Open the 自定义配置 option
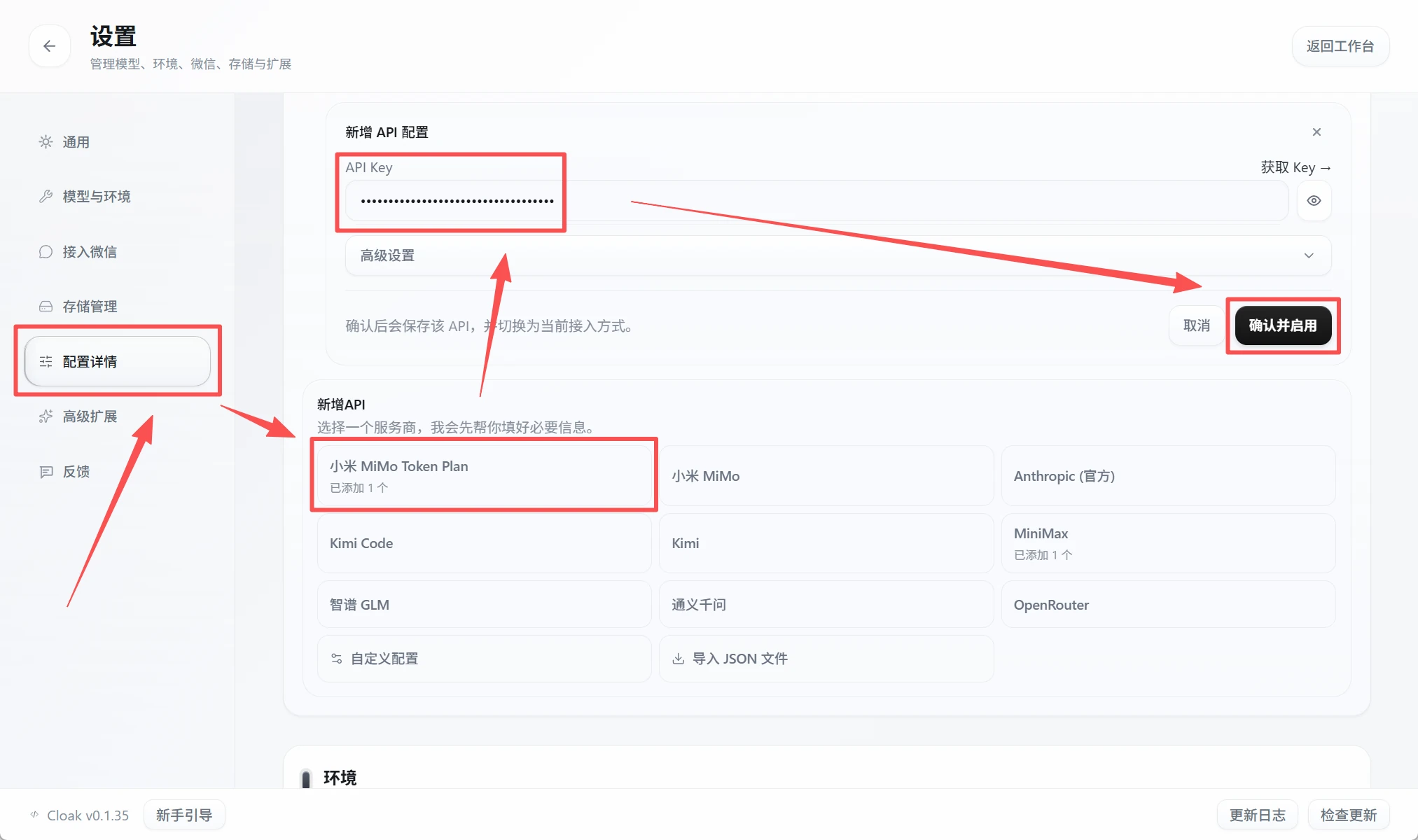The width and height of the screenshot is (1418, 840). click(x=484, y=659)
